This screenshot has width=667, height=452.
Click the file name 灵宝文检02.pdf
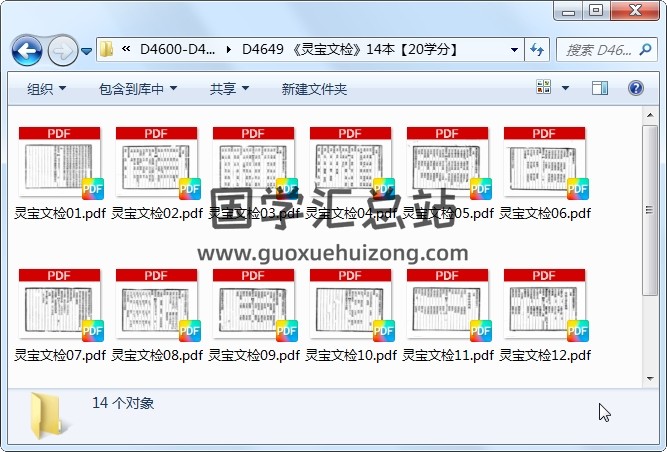157,213
